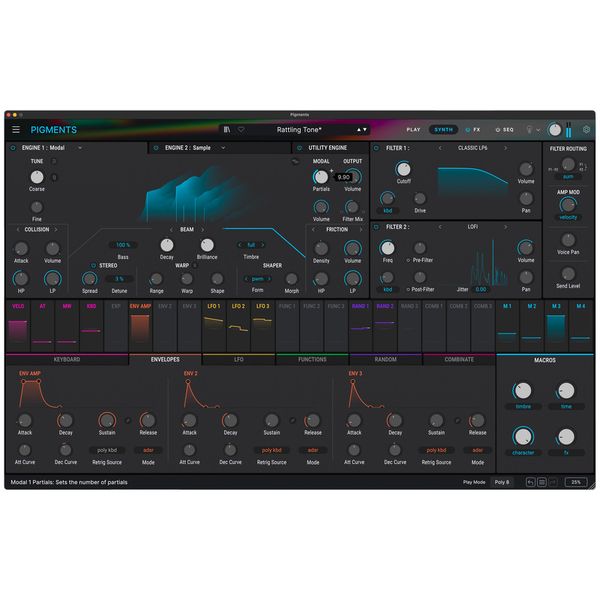The image size is (600, 600).
Task: Open the hamburger main menu
Action: point(15,130)
